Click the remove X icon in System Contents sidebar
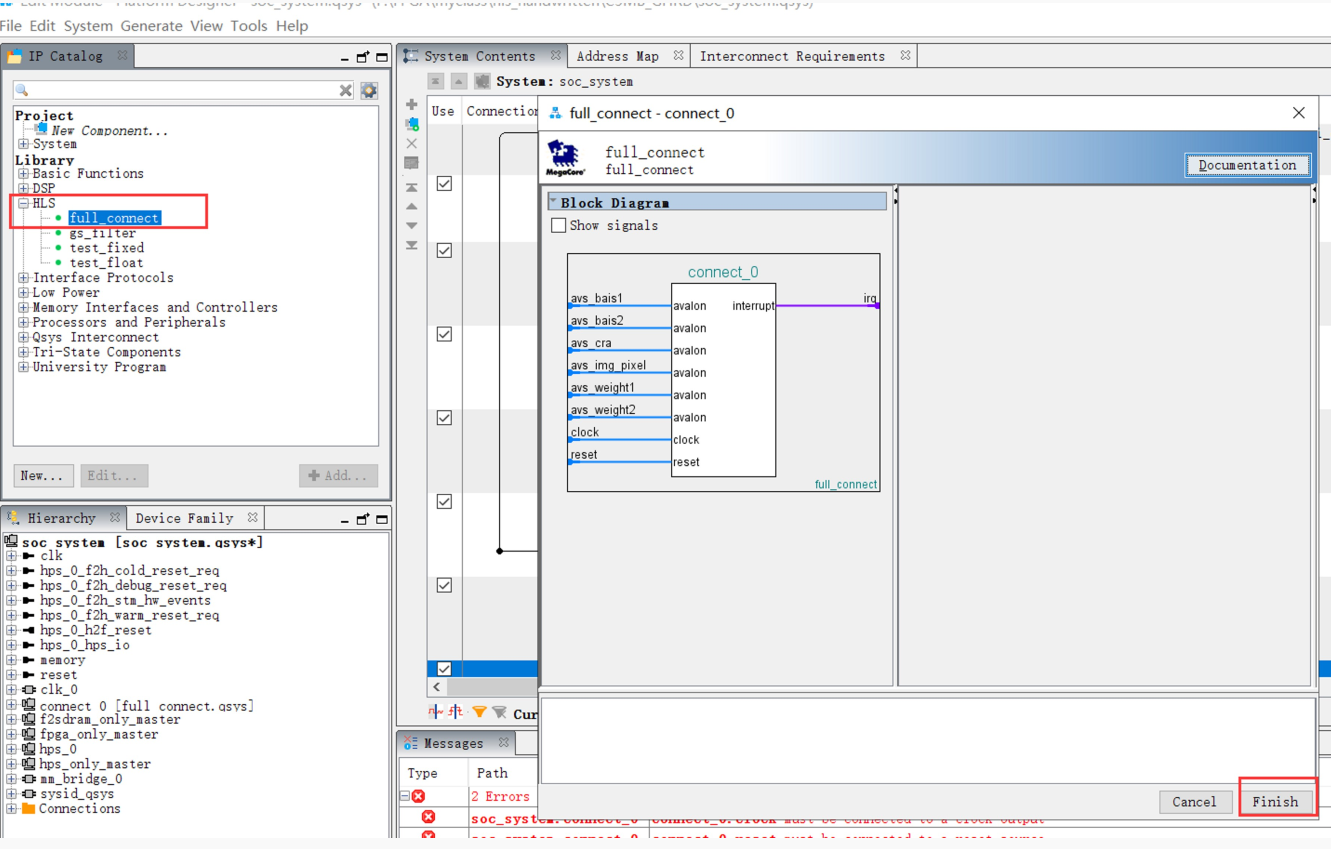Image resolution: width=1331 pixels, height=849 pixels. [411, 144]
